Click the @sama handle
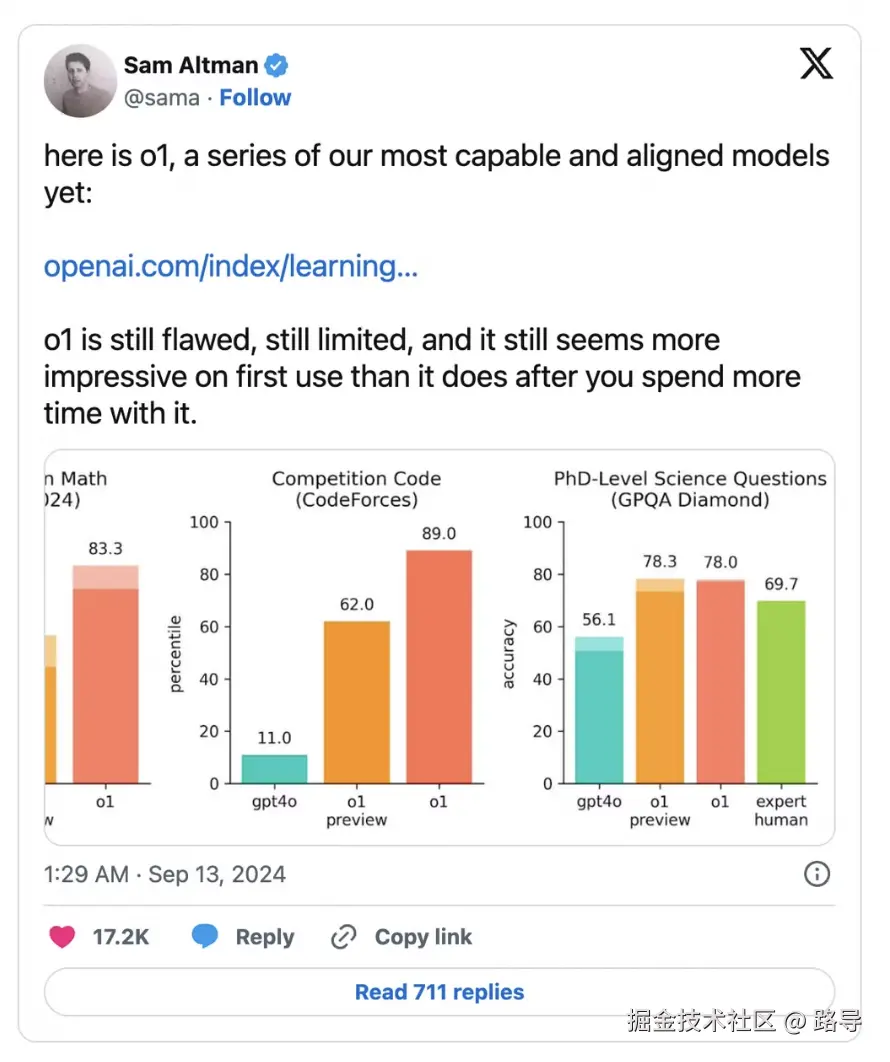 point(162,98)
